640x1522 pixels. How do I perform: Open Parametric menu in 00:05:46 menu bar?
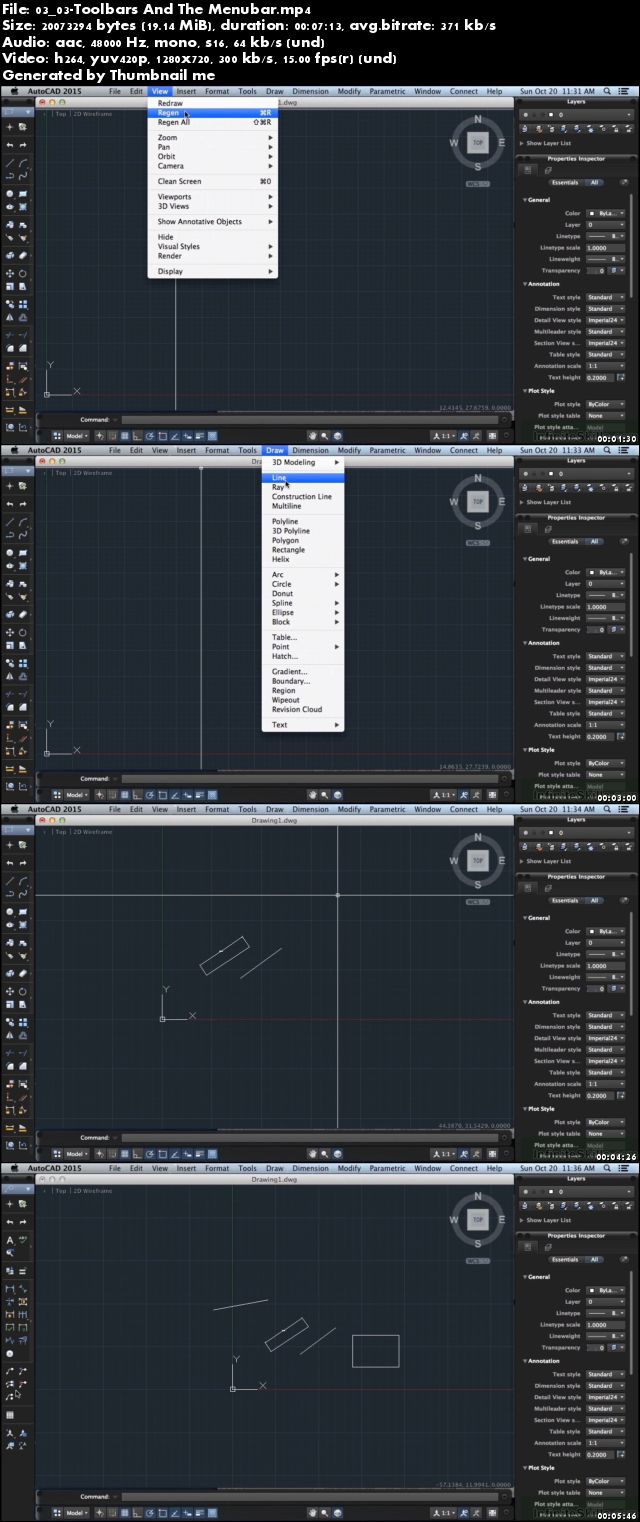point(387,1168)
